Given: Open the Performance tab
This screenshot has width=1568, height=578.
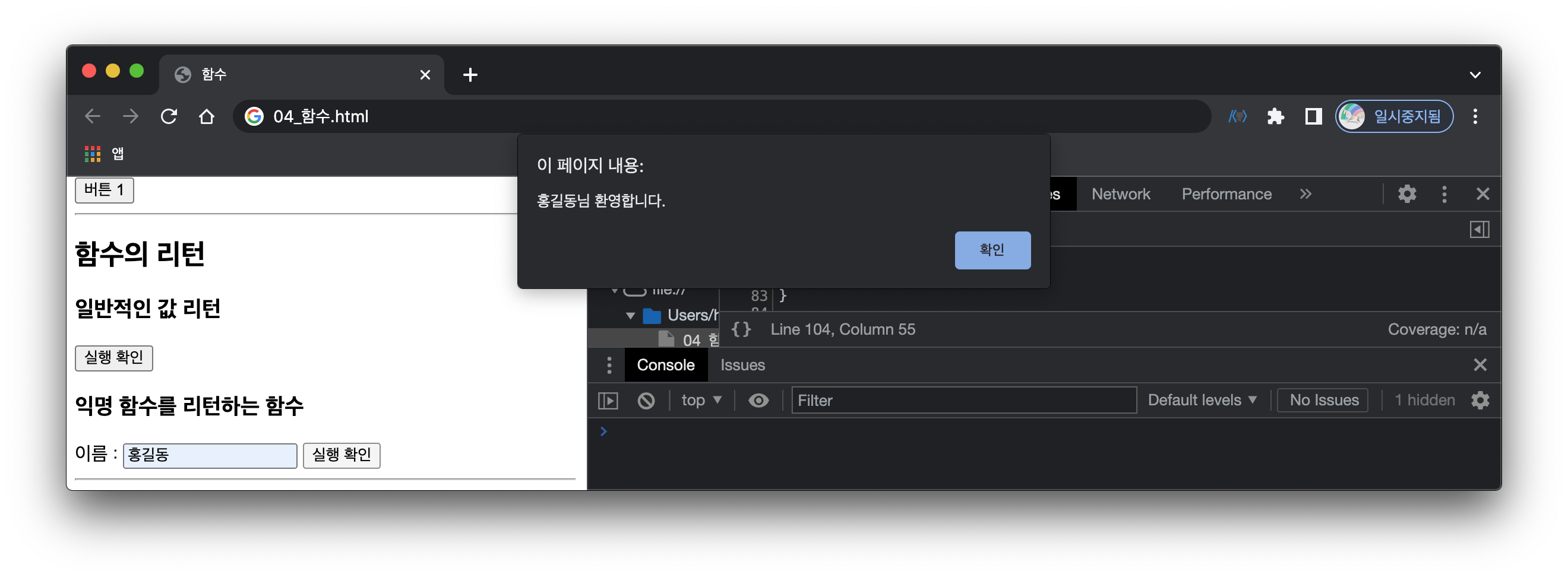Looking at the screenshot, I should [1226, 194].
